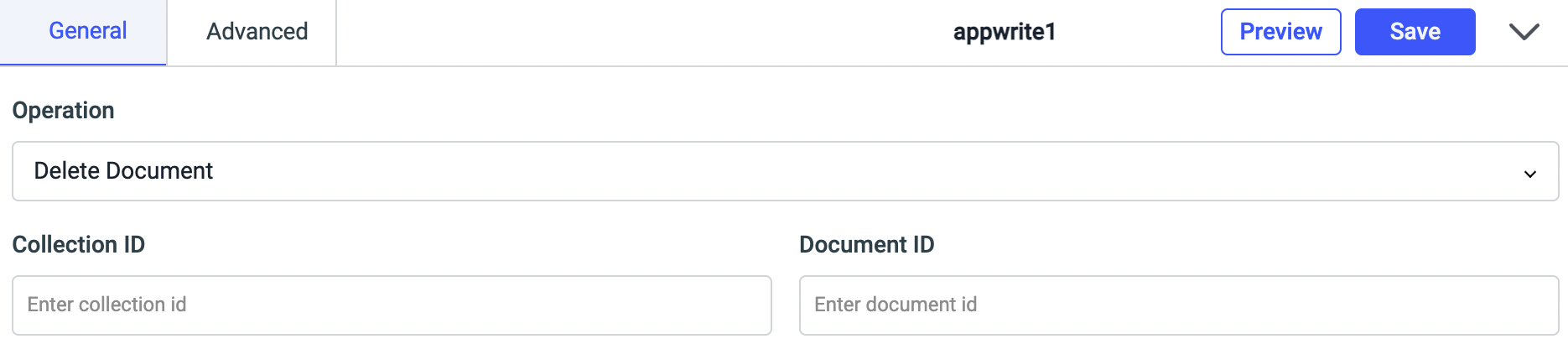Rename the appwrite1 query title

pos(1004,32)
